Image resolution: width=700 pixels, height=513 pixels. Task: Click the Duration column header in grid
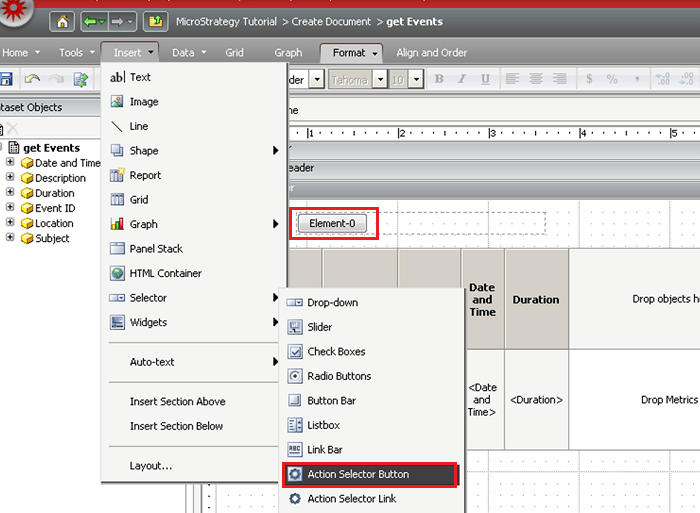click(536, 300)
